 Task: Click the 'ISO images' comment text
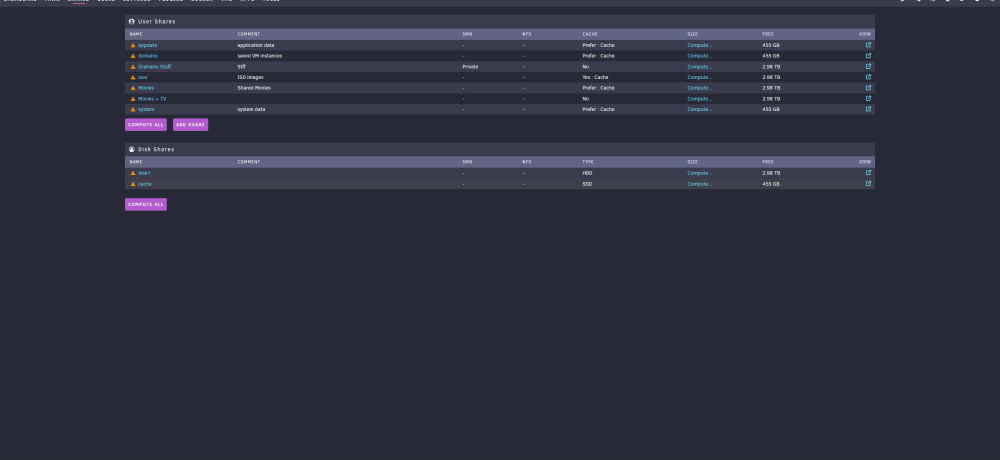(251, 77)
